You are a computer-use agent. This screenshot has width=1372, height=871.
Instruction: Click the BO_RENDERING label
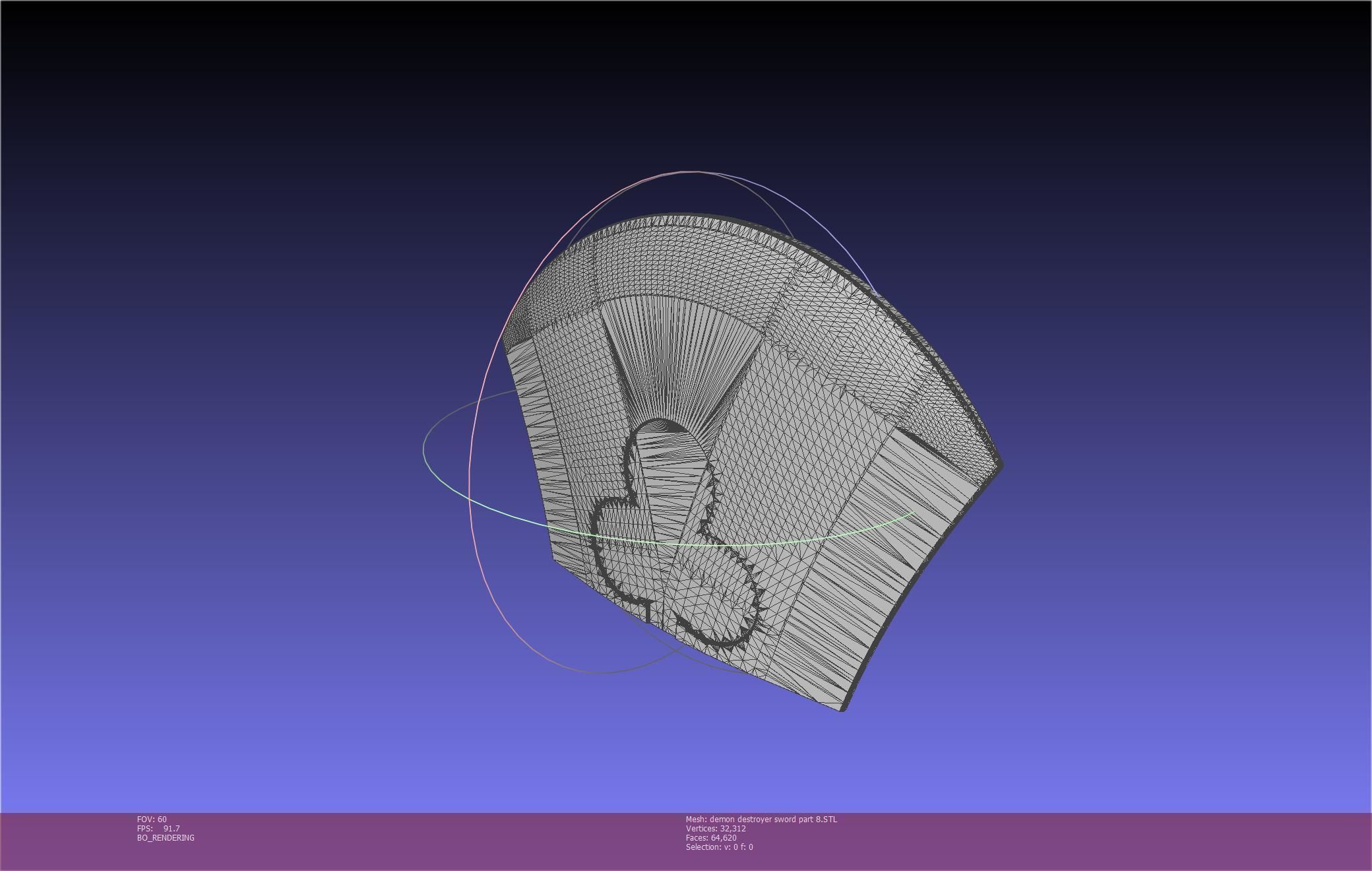click(x=166, y=838)
